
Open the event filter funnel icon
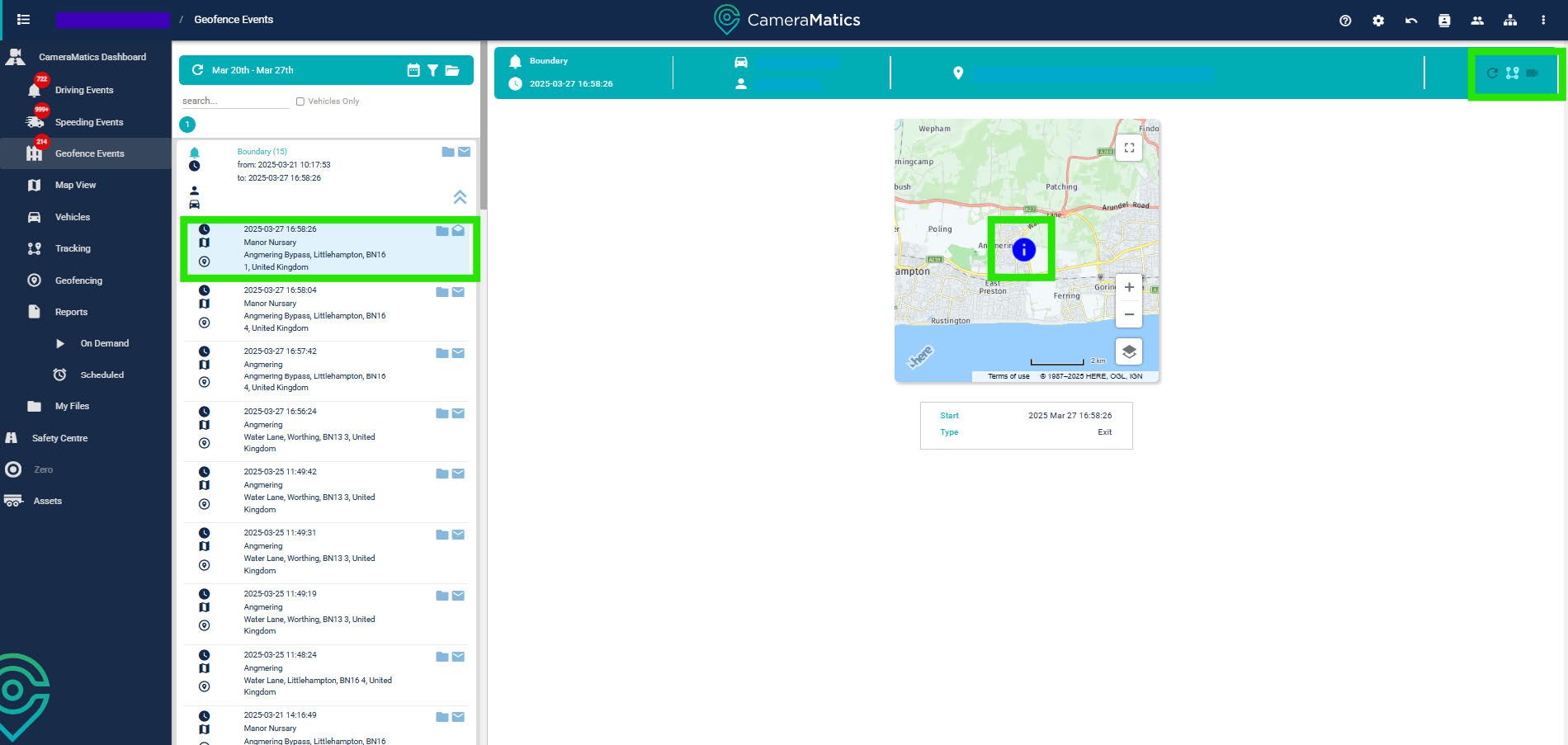(432, 71)
